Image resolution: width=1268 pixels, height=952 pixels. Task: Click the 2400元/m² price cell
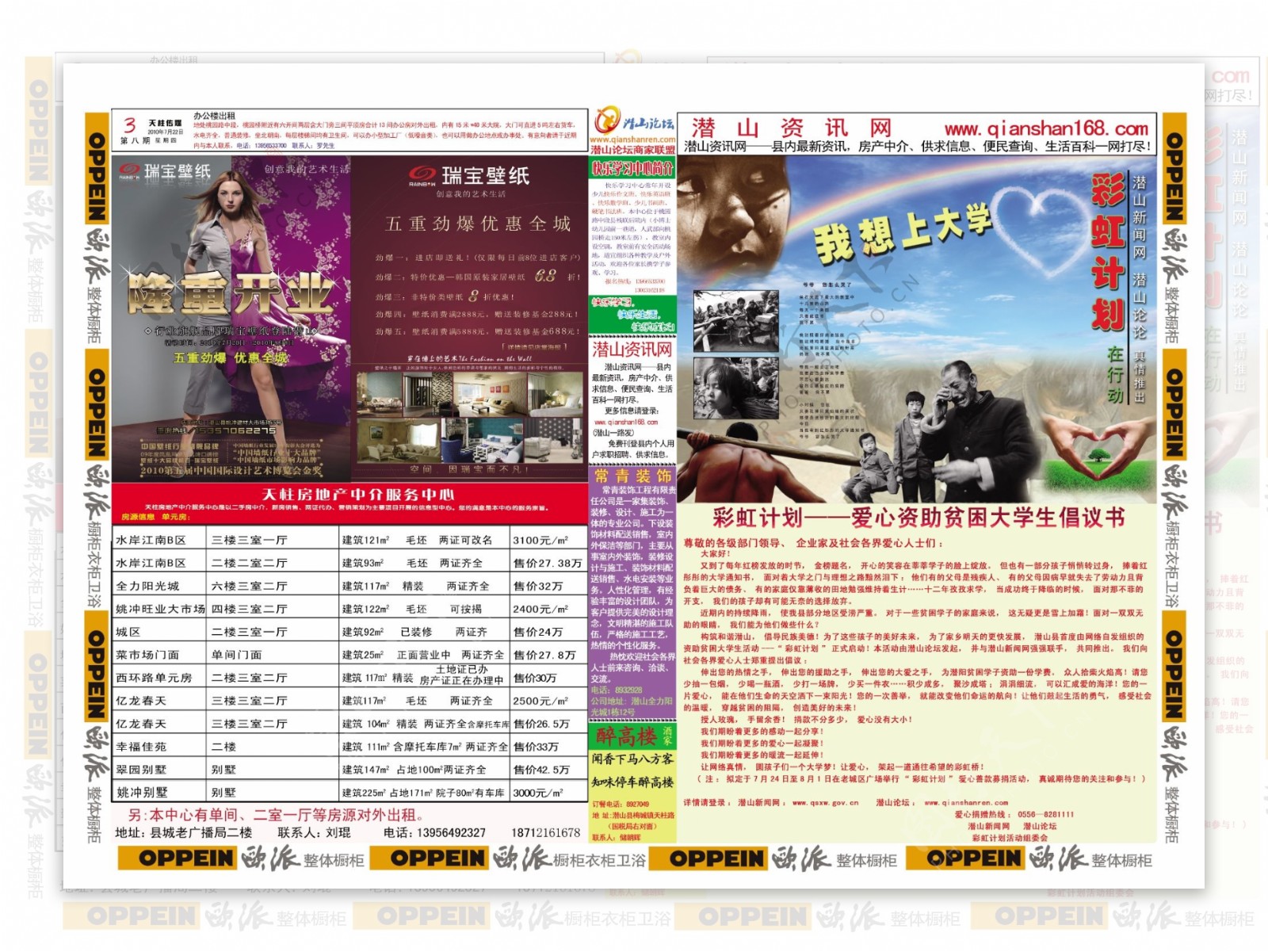click(548, 609)
